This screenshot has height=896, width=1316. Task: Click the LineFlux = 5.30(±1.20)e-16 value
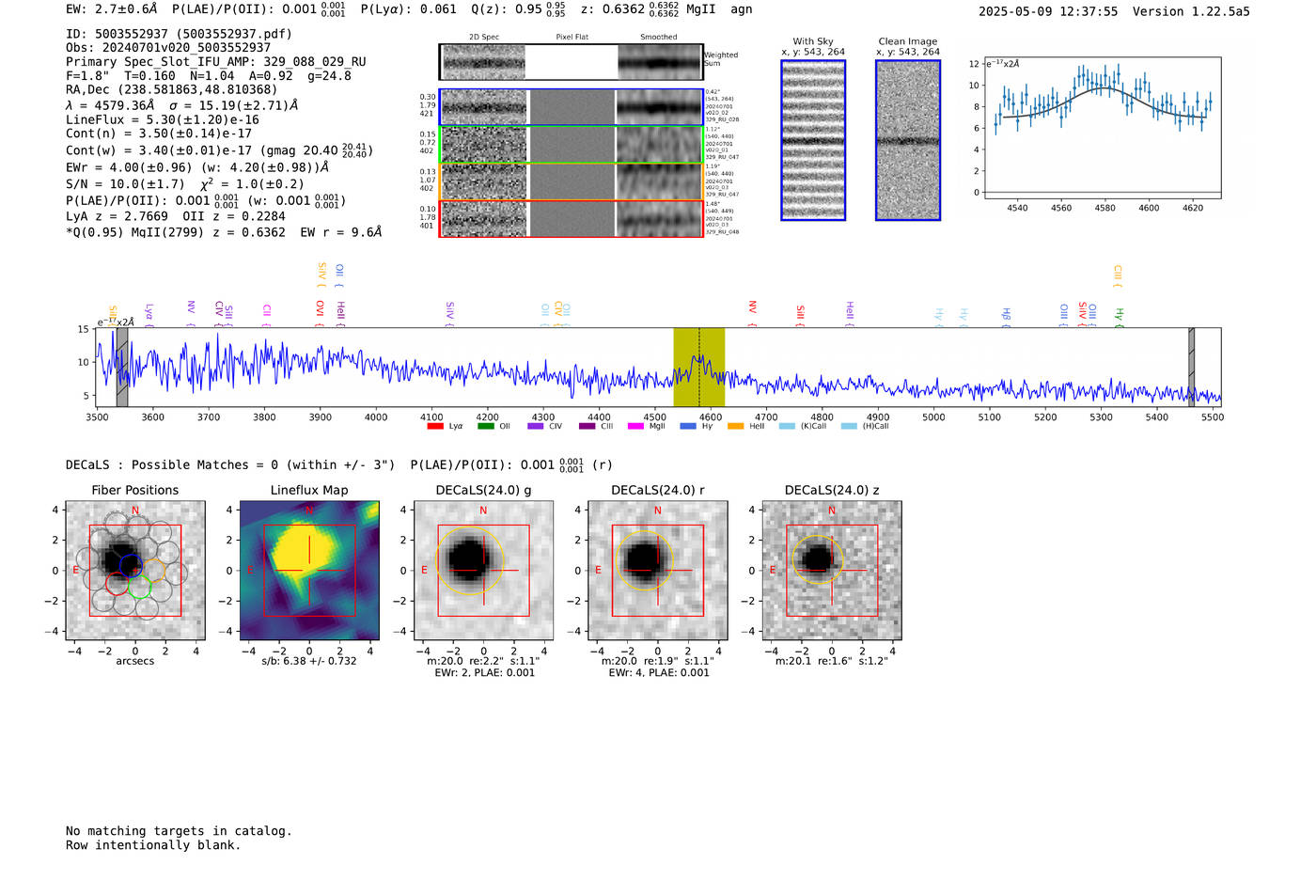pos(163,120)
